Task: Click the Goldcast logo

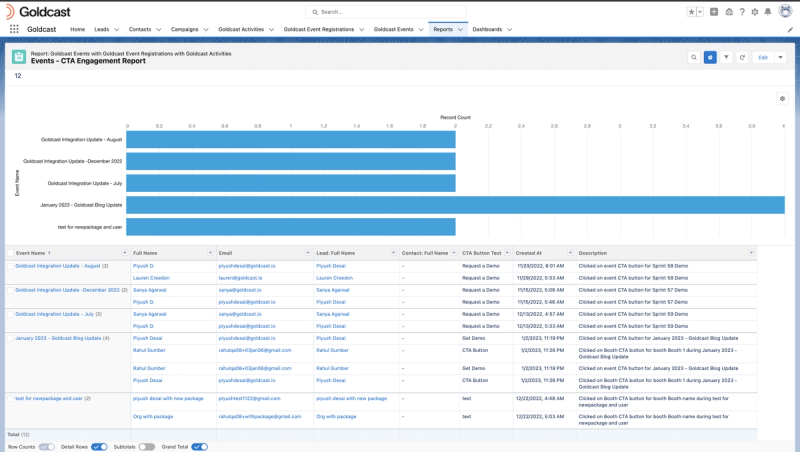Action: [x=38, y=12]
